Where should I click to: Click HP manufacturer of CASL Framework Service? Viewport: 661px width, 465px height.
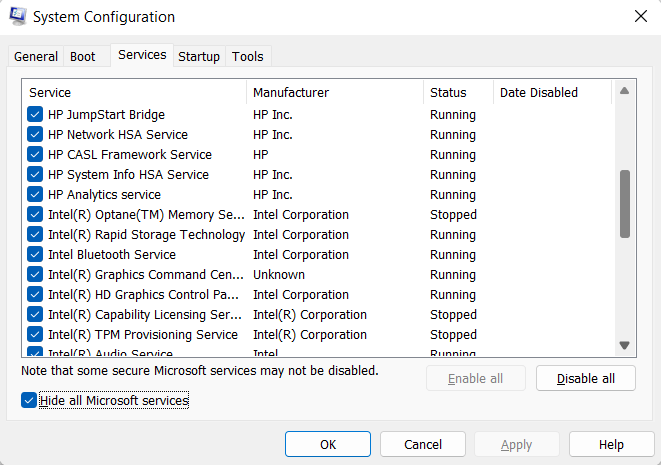(x=261, y=154)
